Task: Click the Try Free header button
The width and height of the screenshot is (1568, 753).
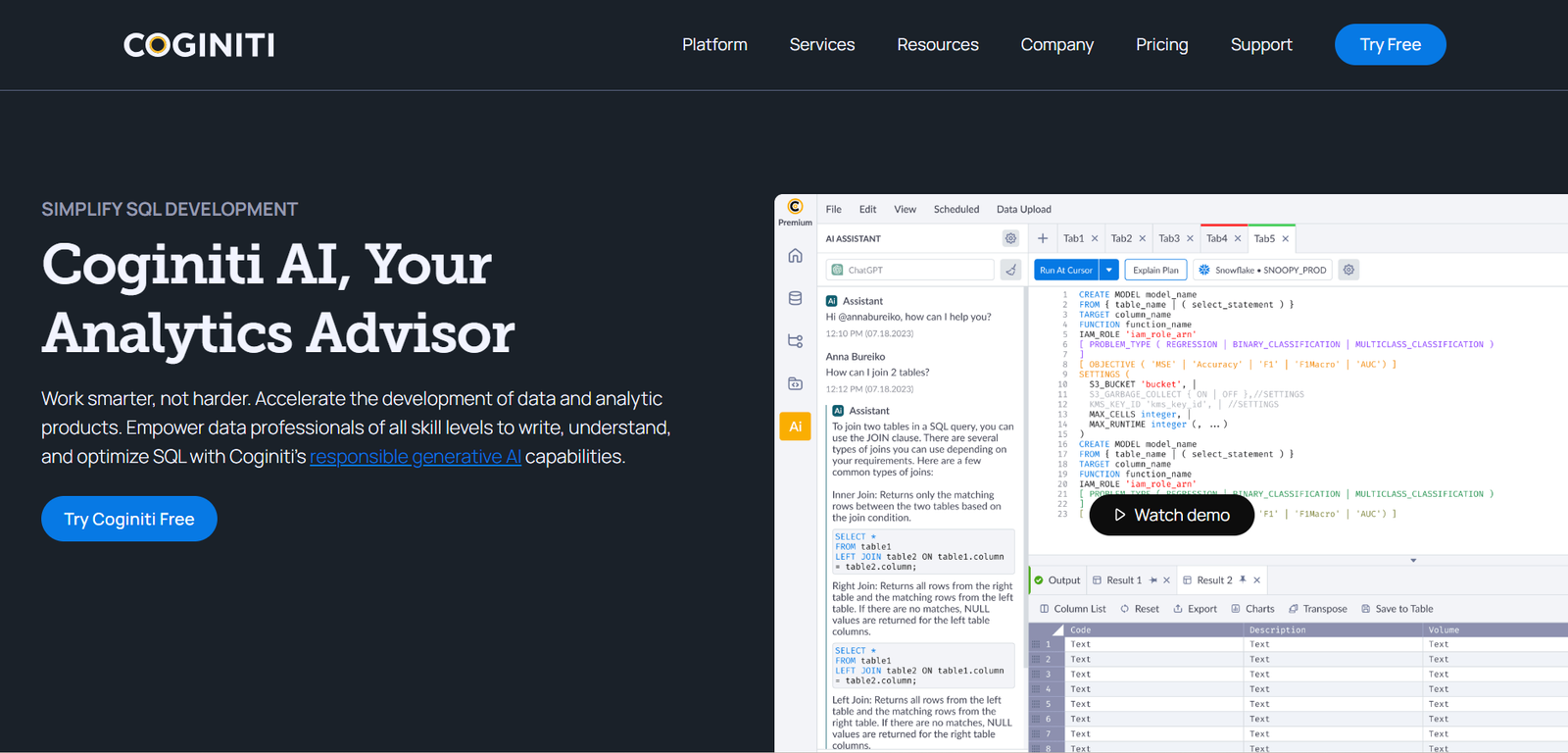Action: click(1390, 44)
